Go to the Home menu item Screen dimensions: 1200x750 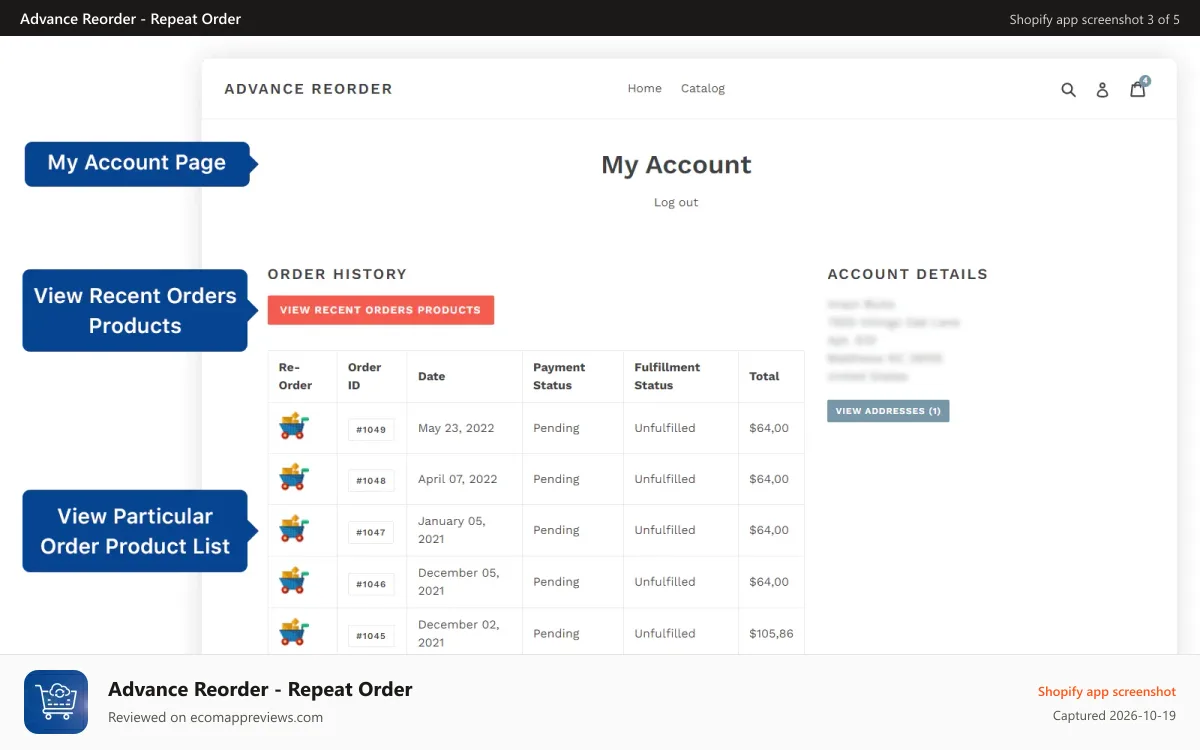pyautogui.click(x=644, y=88)
